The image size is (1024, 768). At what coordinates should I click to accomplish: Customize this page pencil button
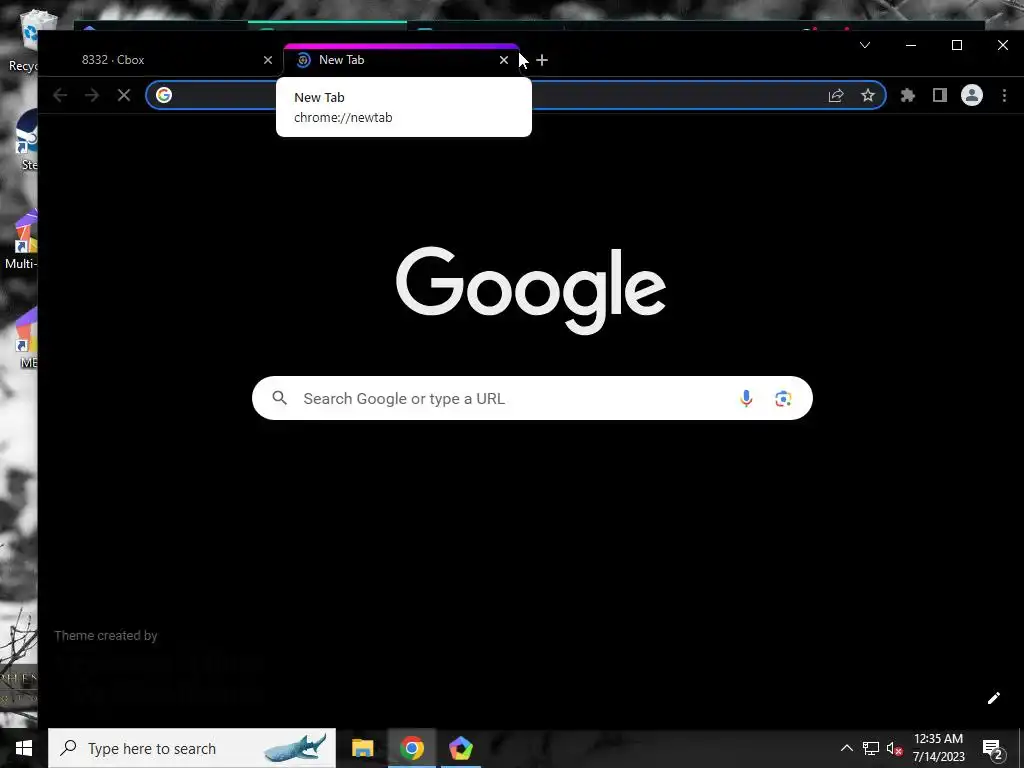click(993, 698)
